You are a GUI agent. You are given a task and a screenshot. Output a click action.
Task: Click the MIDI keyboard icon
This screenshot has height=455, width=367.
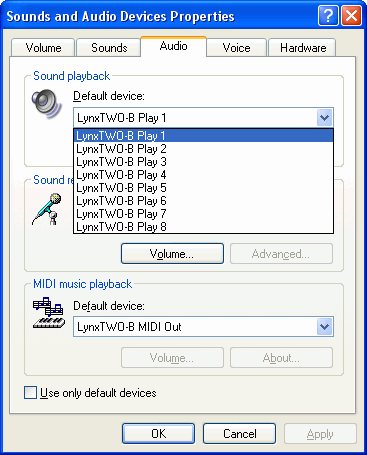point(49,313)
